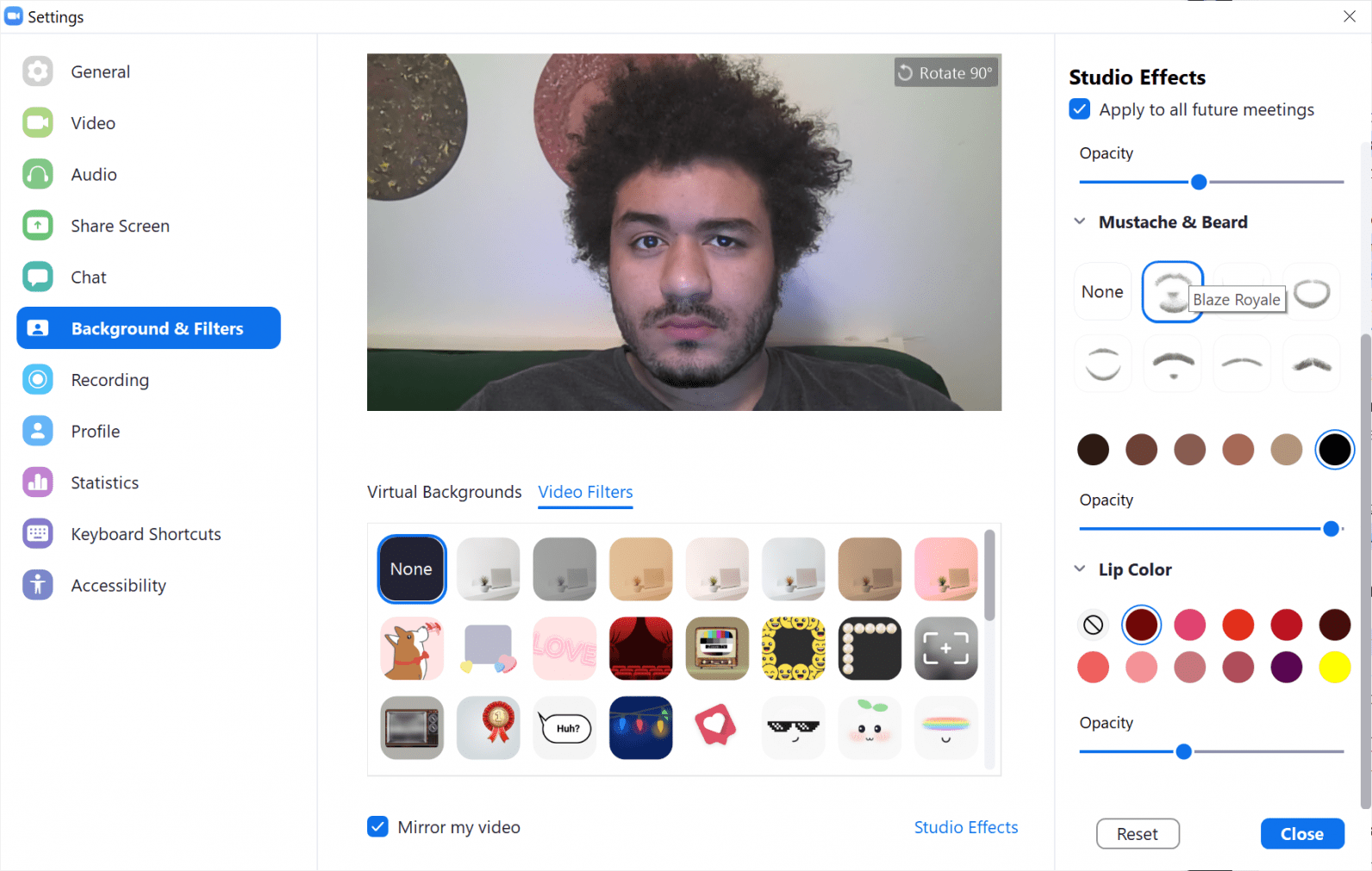This screenshot has height=871, width=1372.
Task: Select the no lip color option
Action: (1094, 625)
